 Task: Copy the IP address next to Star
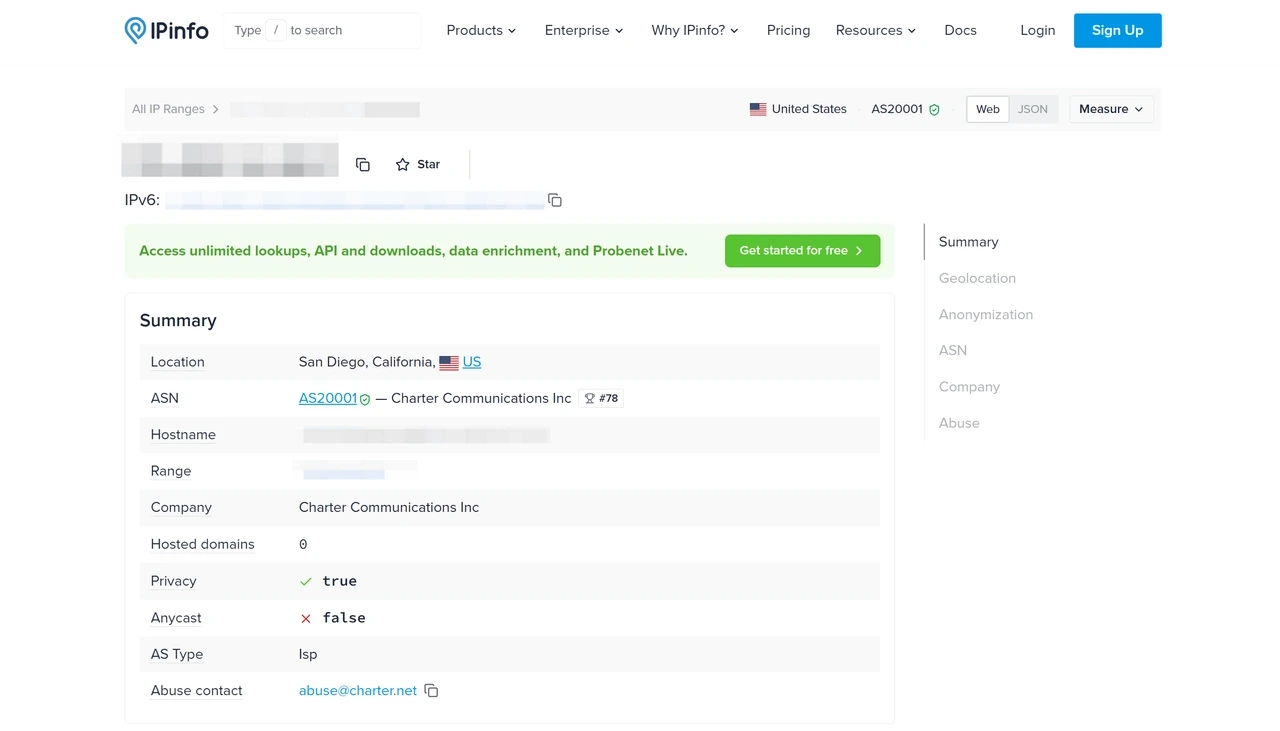click(x=363, y=164)
